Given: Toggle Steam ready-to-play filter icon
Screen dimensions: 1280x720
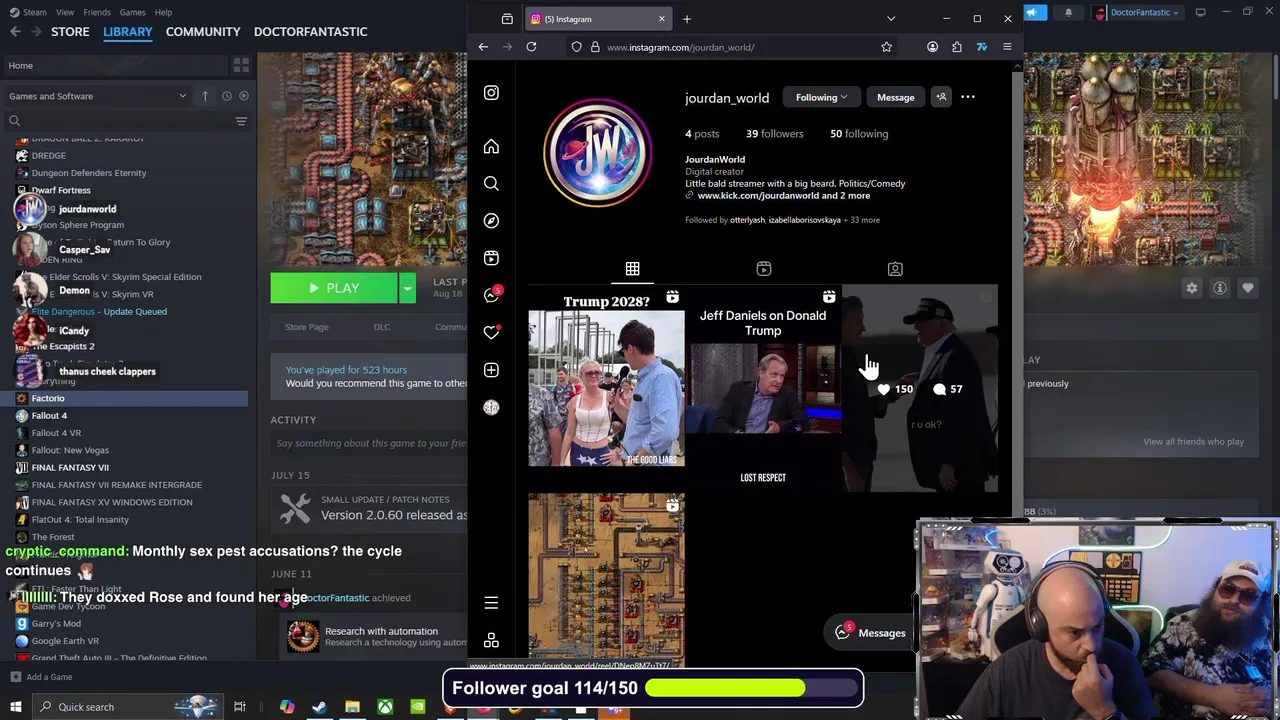Looking at the screenshot, I should (x=243, y=96).
